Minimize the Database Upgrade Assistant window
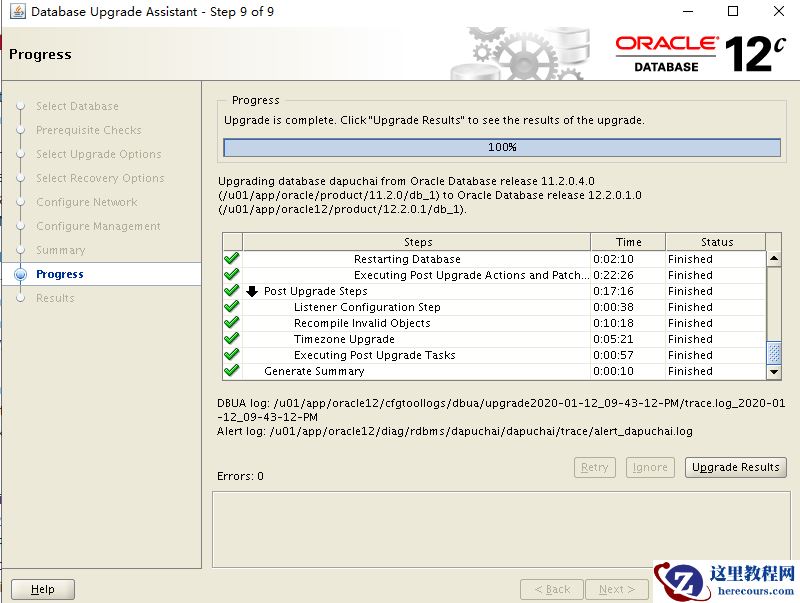The height and width of the screenshot is (603, 800). [x=688, y=11]
